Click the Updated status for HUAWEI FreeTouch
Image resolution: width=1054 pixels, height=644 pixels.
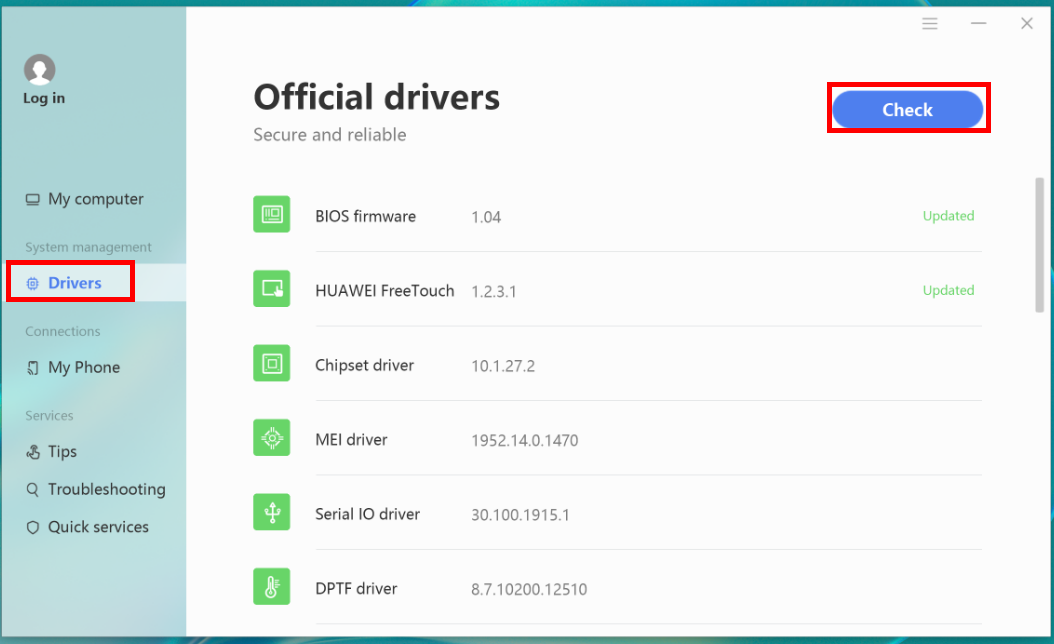[948, 290]
